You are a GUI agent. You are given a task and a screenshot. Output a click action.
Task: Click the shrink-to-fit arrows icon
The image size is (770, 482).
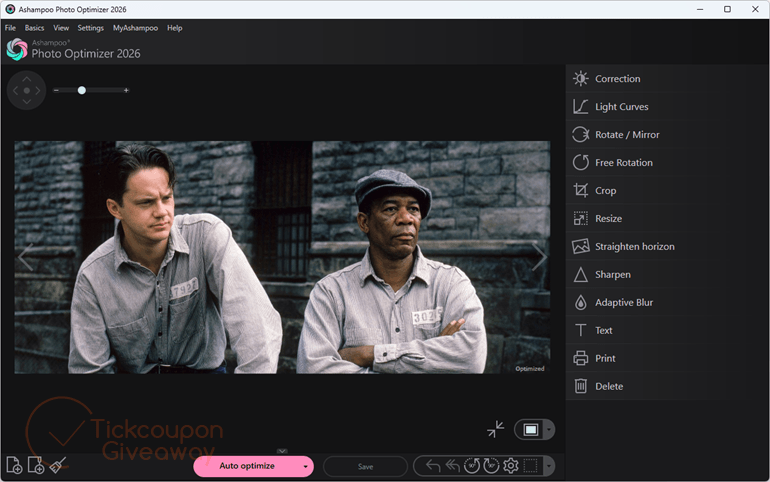pos(495,429)
